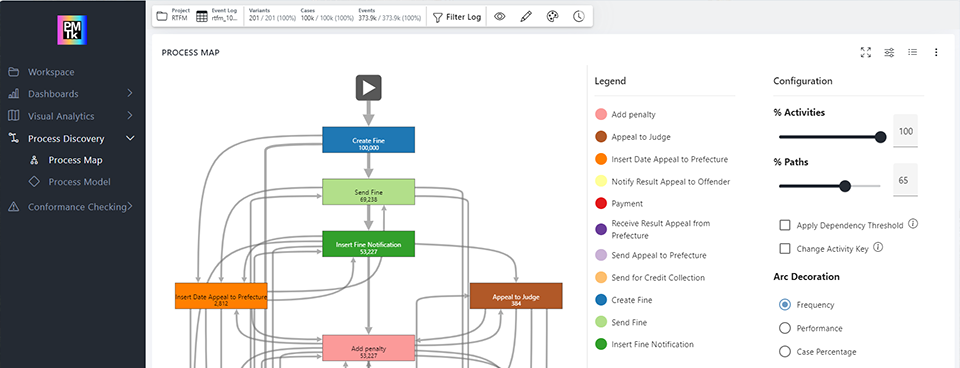This screenshot has height=368, width=960.
Task: Expand the Visual Analytics chevron
Action: (130, 116)
